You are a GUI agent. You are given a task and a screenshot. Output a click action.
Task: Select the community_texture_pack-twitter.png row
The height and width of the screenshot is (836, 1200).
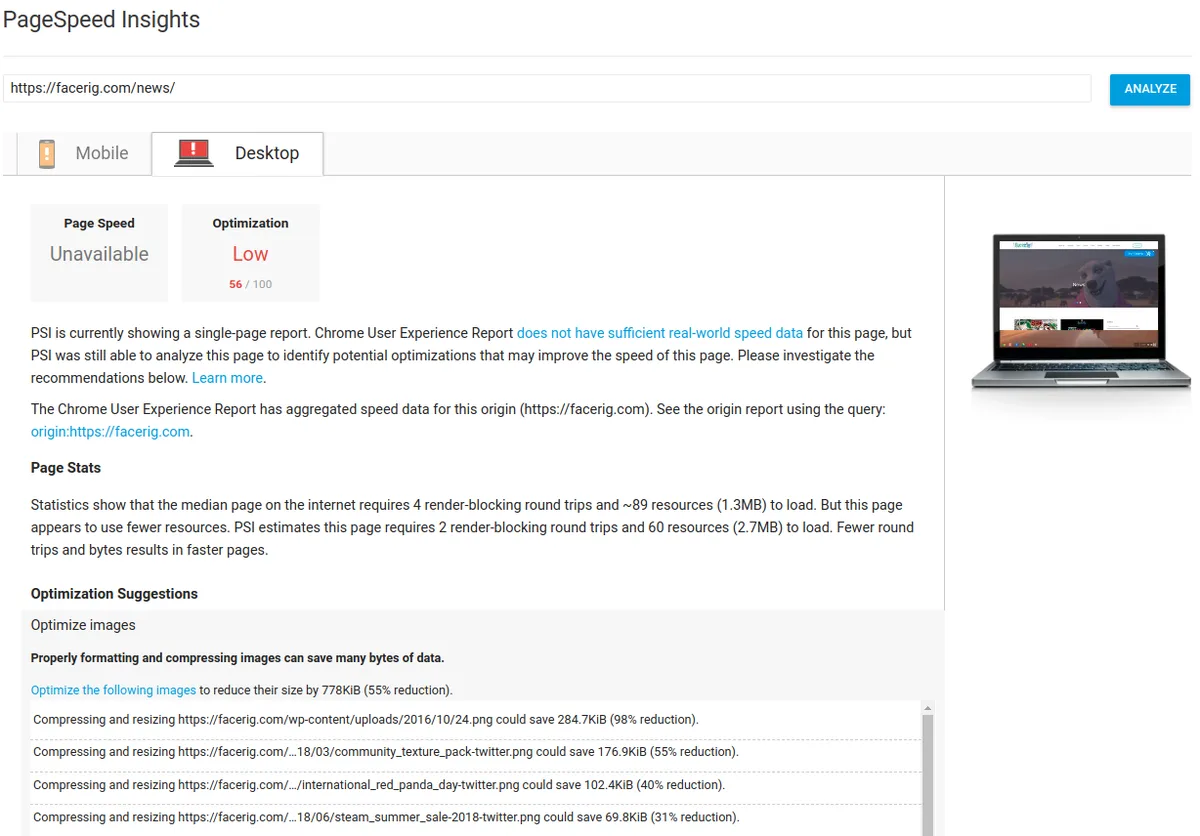coord(476,752)
